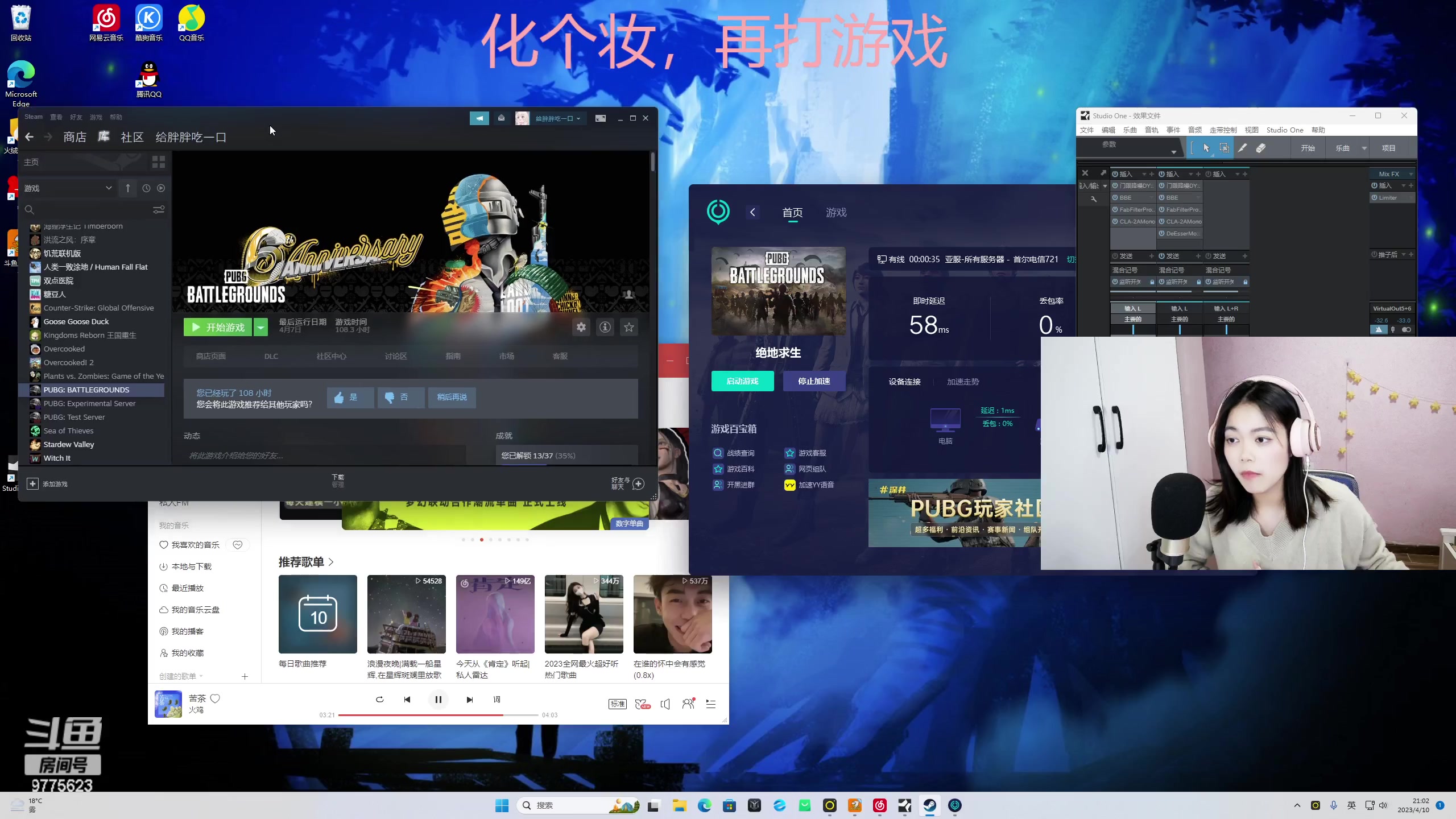Click 稍后再说 on the review prompt
The image size is (1456, 819).
[x=452, y=398]
